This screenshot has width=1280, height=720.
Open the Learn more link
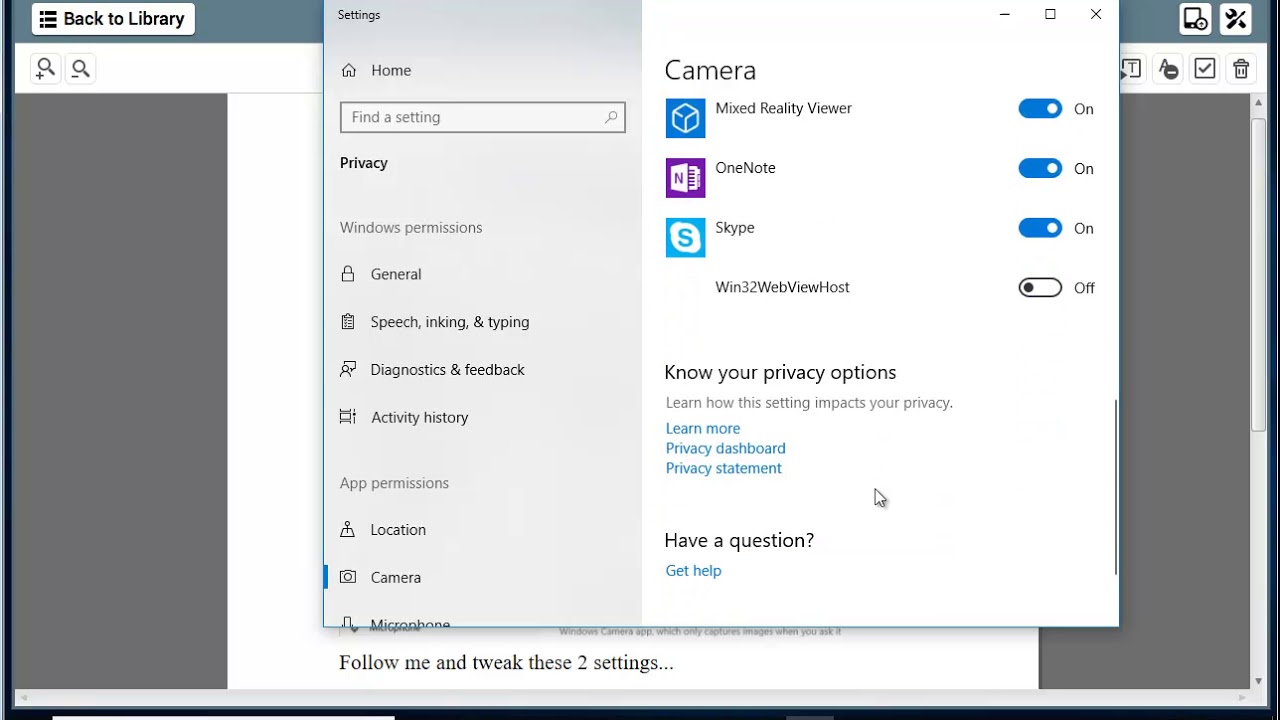pyautogui.click(x=703, y=428)
